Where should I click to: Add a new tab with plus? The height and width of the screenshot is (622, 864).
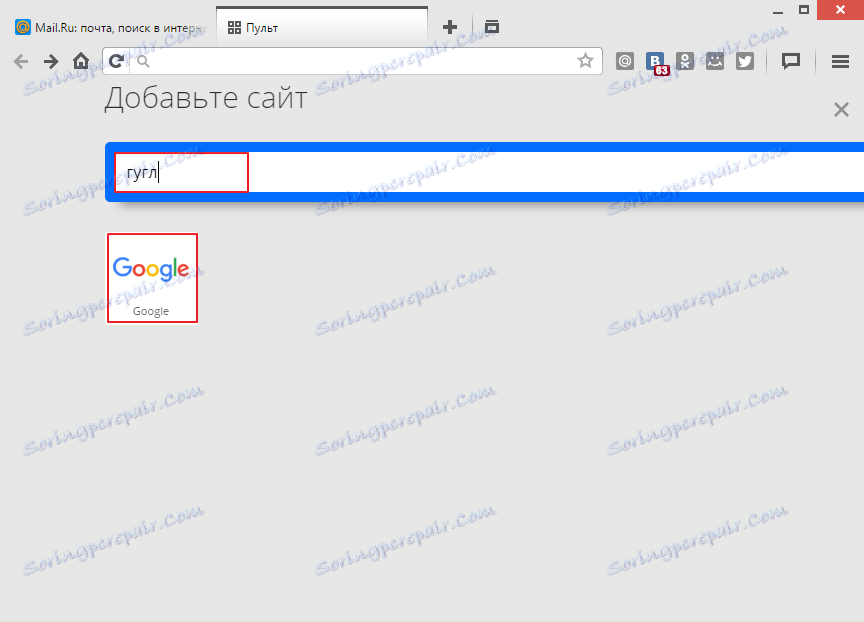pos(450,27)
